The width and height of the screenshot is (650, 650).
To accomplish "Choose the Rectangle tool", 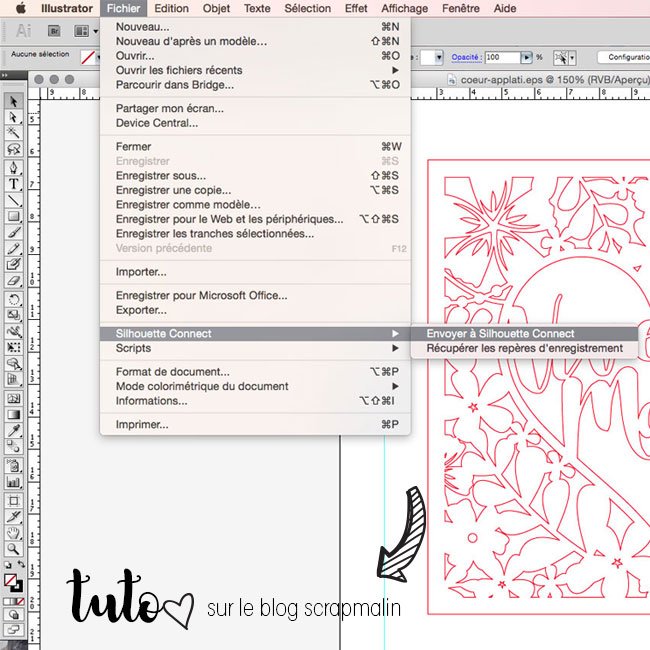I will 13,216.
